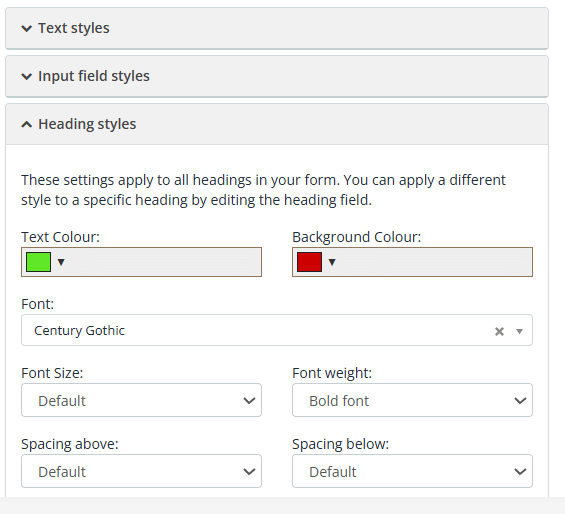Open the Font Size dropdown
Image resolution: width=565 pixels, height=514 pixels.
pos(141,400)
